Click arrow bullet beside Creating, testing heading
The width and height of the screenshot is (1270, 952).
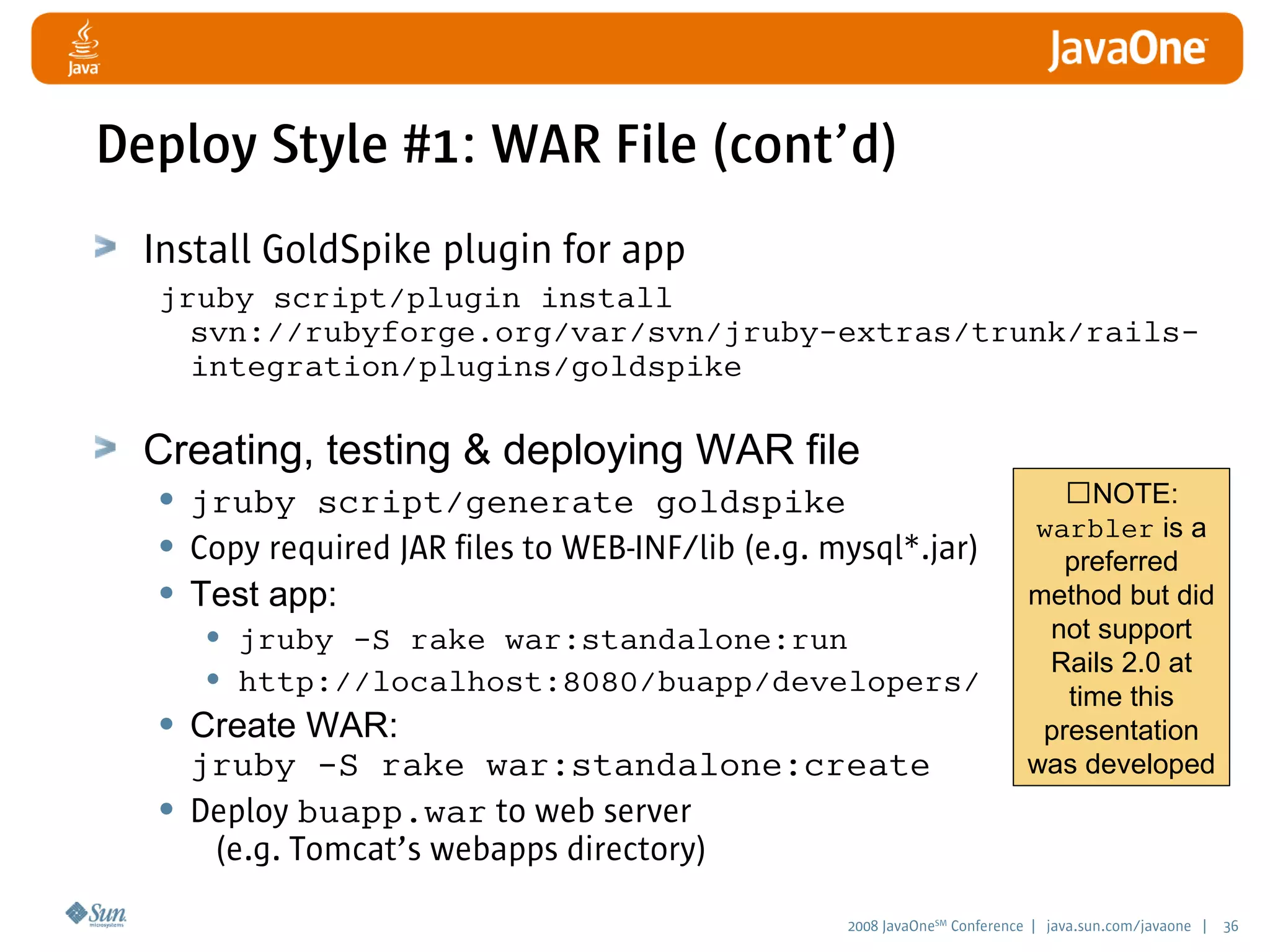click(x=105, y=447)
